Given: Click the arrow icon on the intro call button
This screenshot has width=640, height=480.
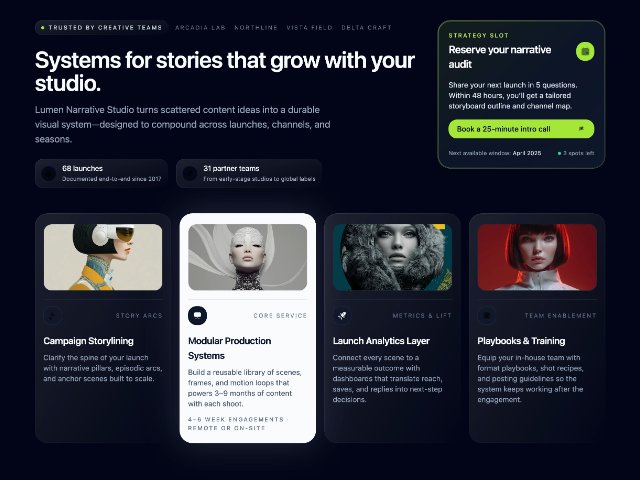Looking at the screenshot, I should pyautogui.click(x=581, y=129).
